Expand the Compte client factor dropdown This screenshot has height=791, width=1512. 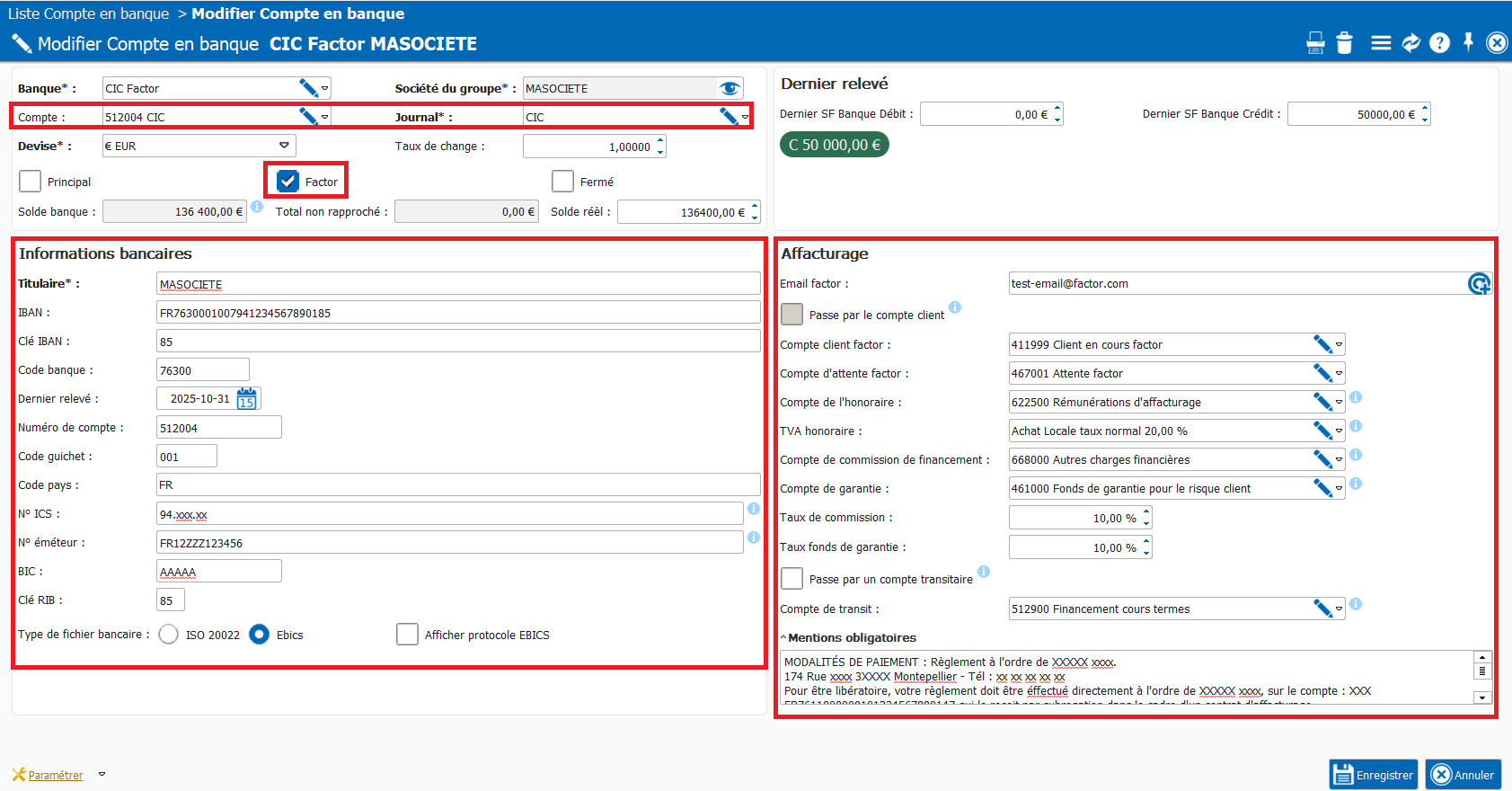click(x=1339, y=345)
